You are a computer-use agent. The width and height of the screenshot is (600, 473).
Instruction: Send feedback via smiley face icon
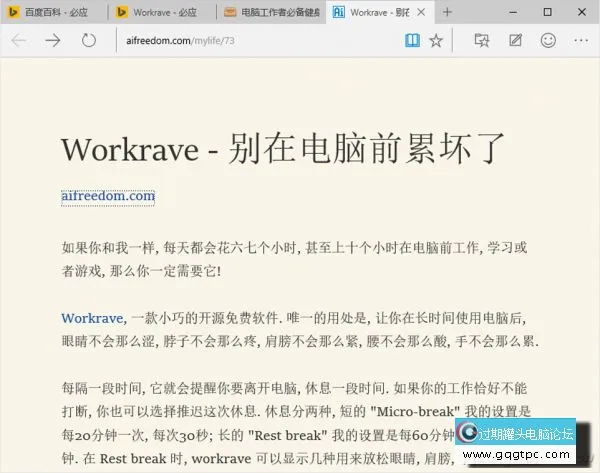click(x=548, y=40)
